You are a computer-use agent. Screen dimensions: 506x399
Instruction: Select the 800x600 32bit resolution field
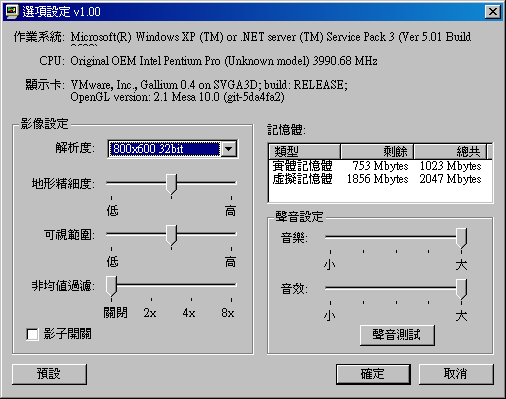(x=165, y=149)
